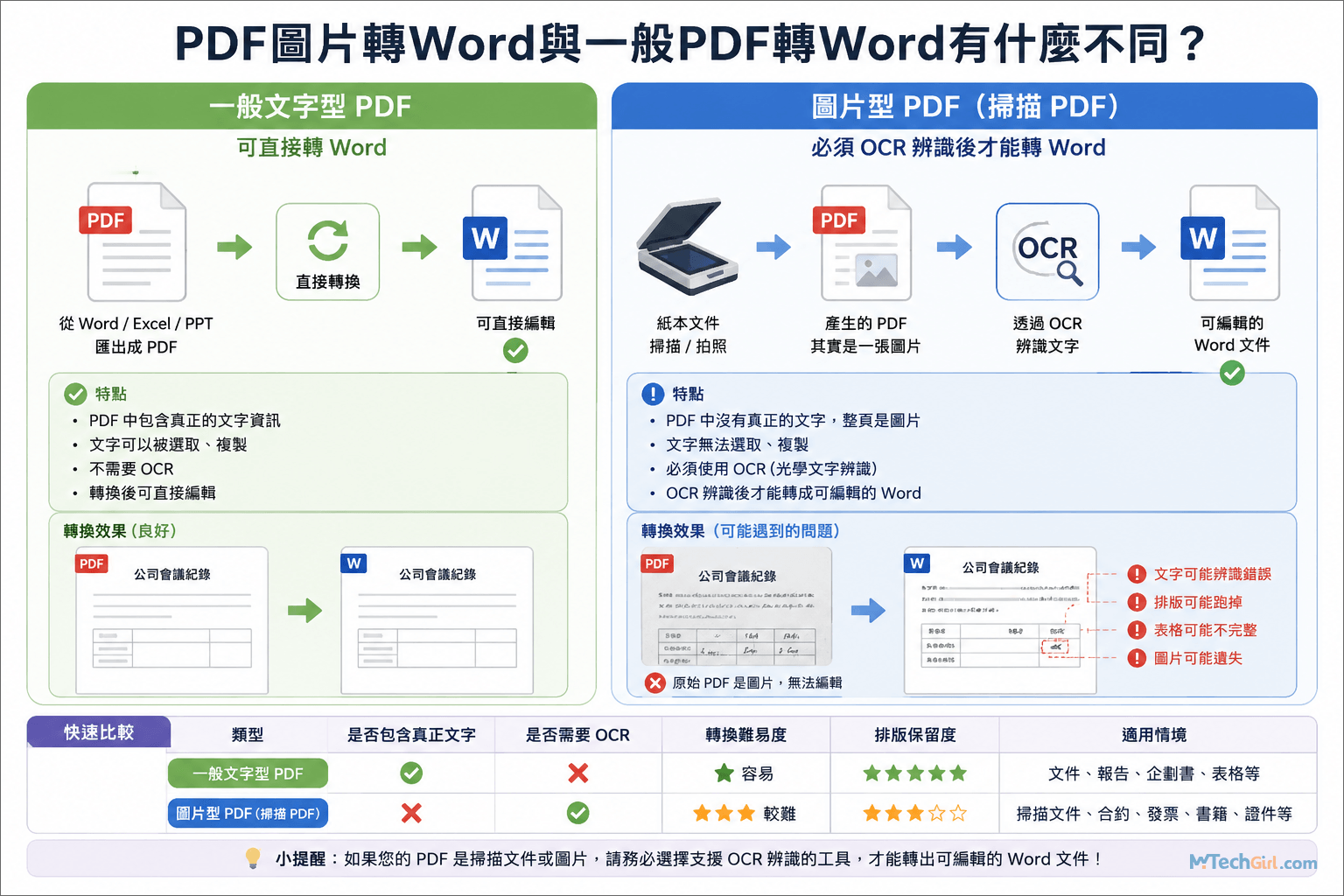Viewport: 1344px width, 896px height.
Task: Click the 是否包含真正文字 column header
Action: pyautogui.click(x=411, y=735)
